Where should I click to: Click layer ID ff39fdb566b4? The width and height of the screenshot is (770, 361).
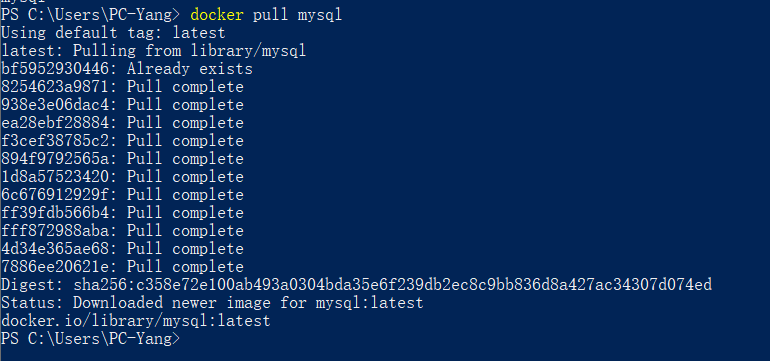point(55,213)
